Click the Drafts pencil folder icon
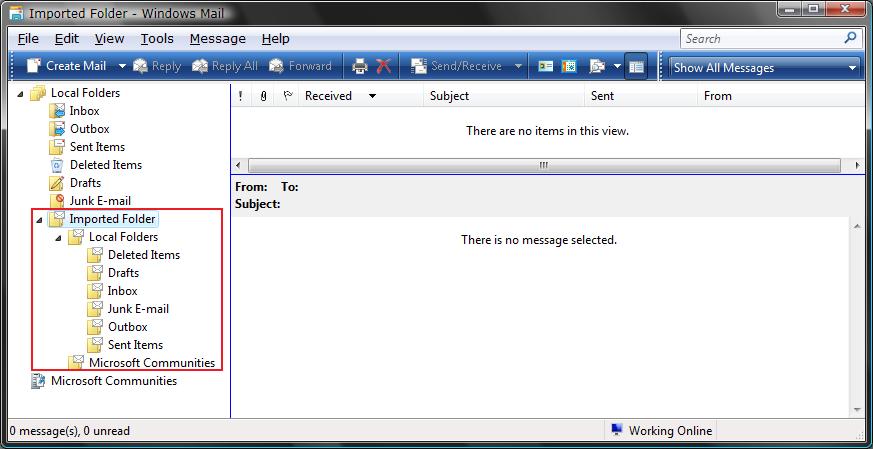 57,183
